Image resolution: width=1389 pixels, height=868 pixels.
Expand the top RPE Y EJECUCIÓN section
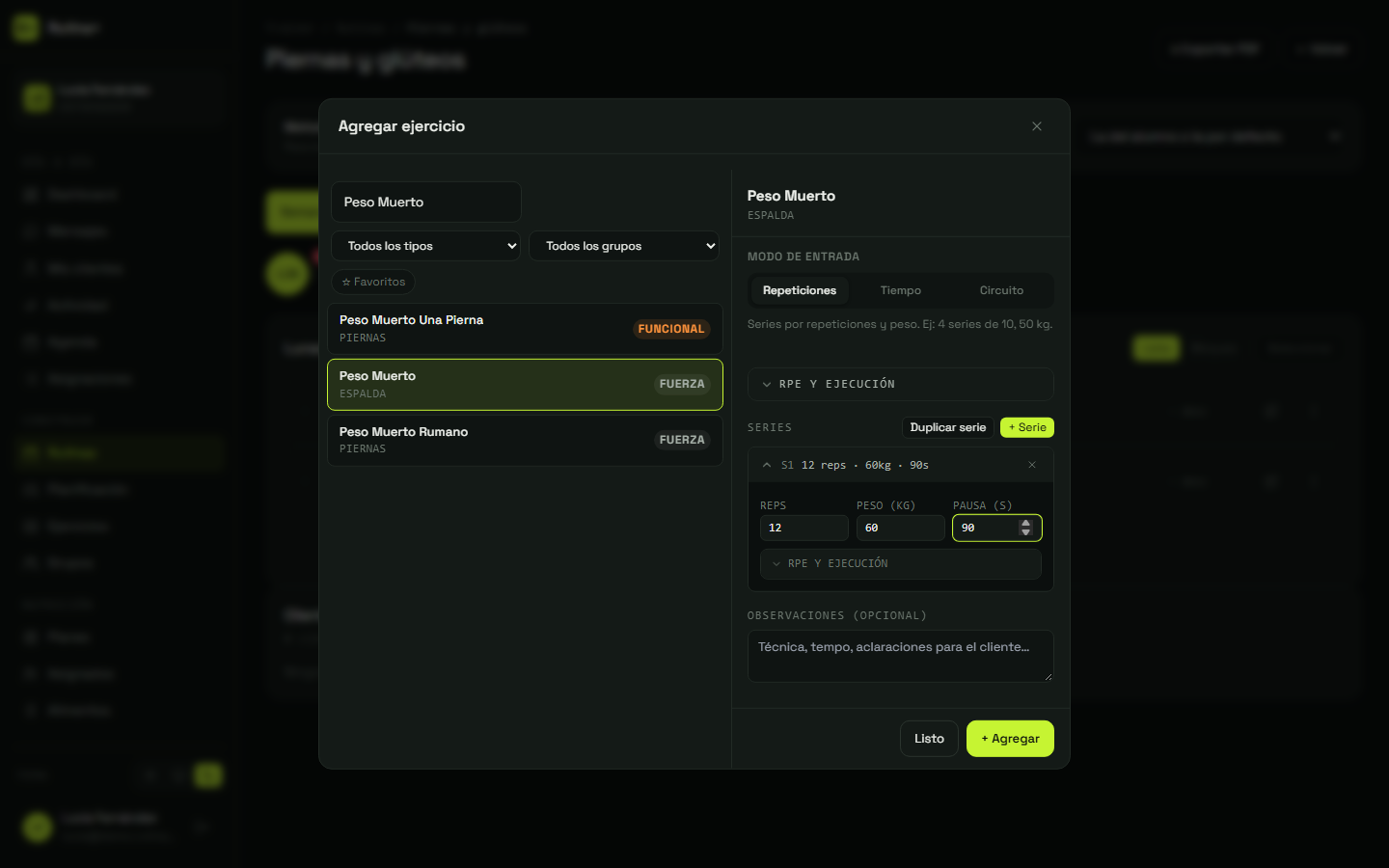pyautogui.click(x=900, y=384)
